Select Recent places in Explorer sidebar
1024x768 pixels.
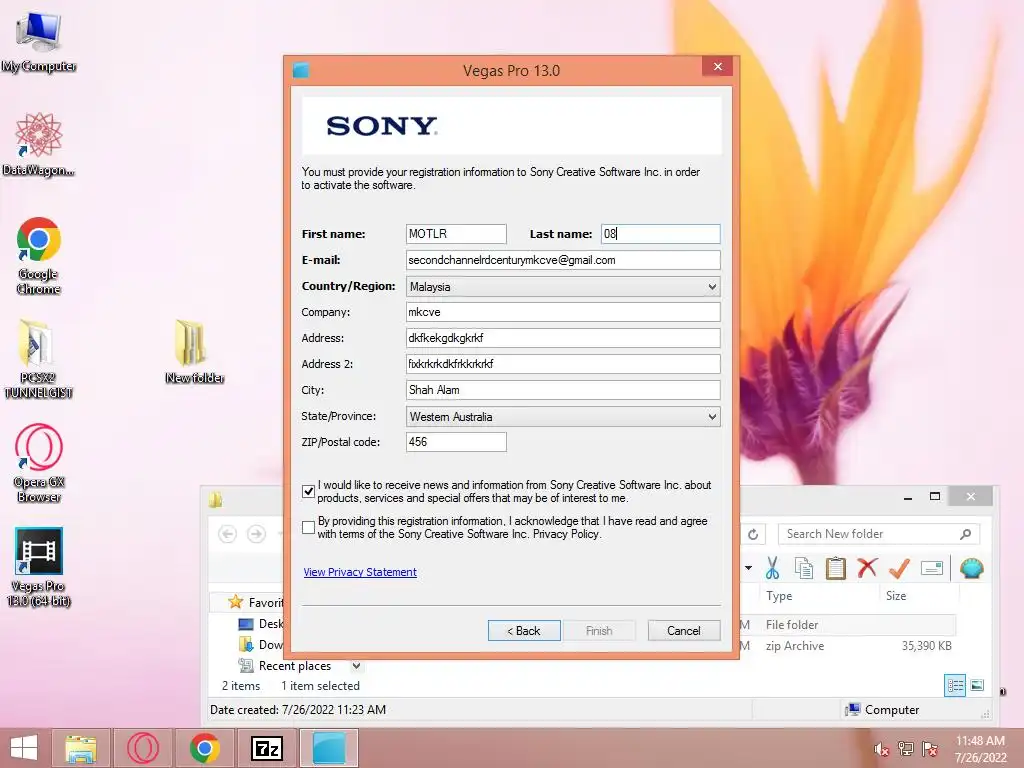pos(286,665)
